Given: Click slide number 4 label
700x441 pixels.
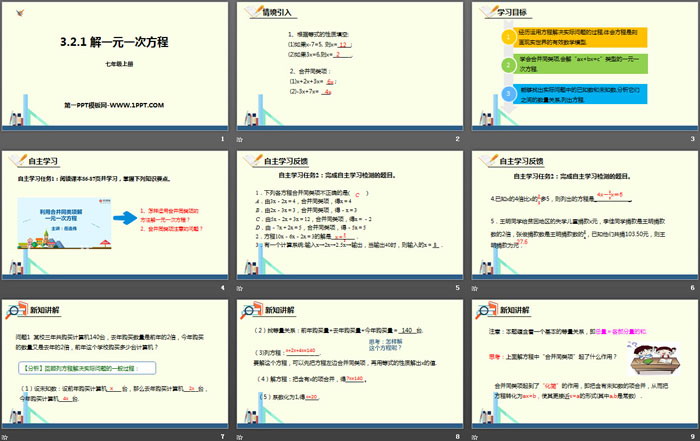Looking at the screenshot, I should point(222,288).
